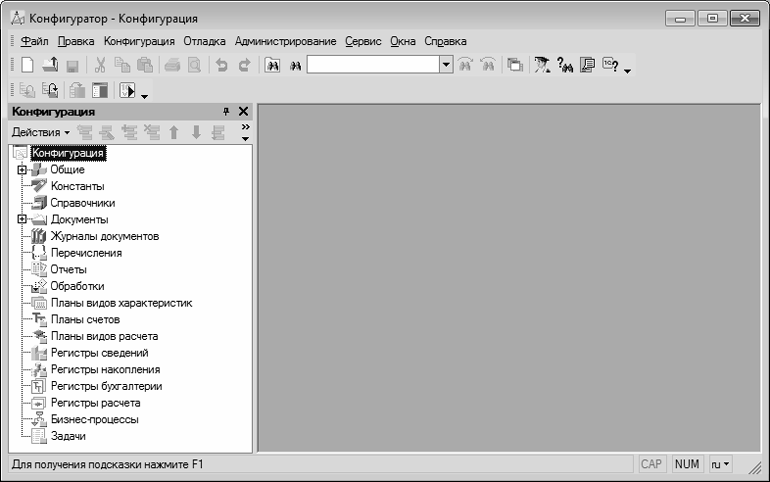770x482 pixels.
Task: Open the search combo box dropdown arrow
Action: coord(446,65)
